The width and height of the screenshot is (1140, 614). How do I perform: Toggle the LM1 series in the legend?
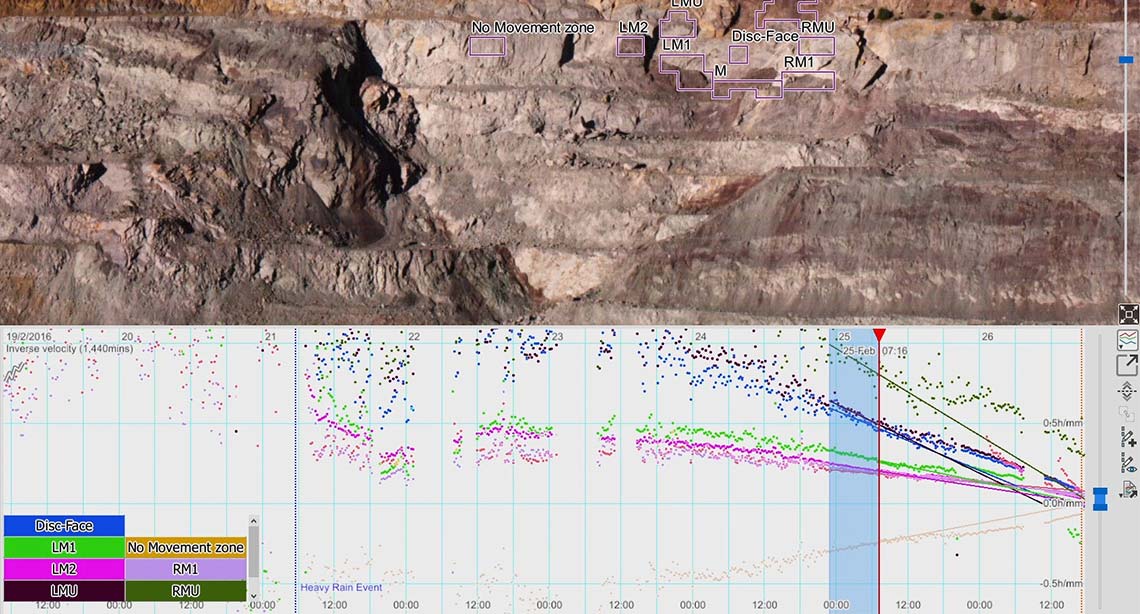(64, 547)
